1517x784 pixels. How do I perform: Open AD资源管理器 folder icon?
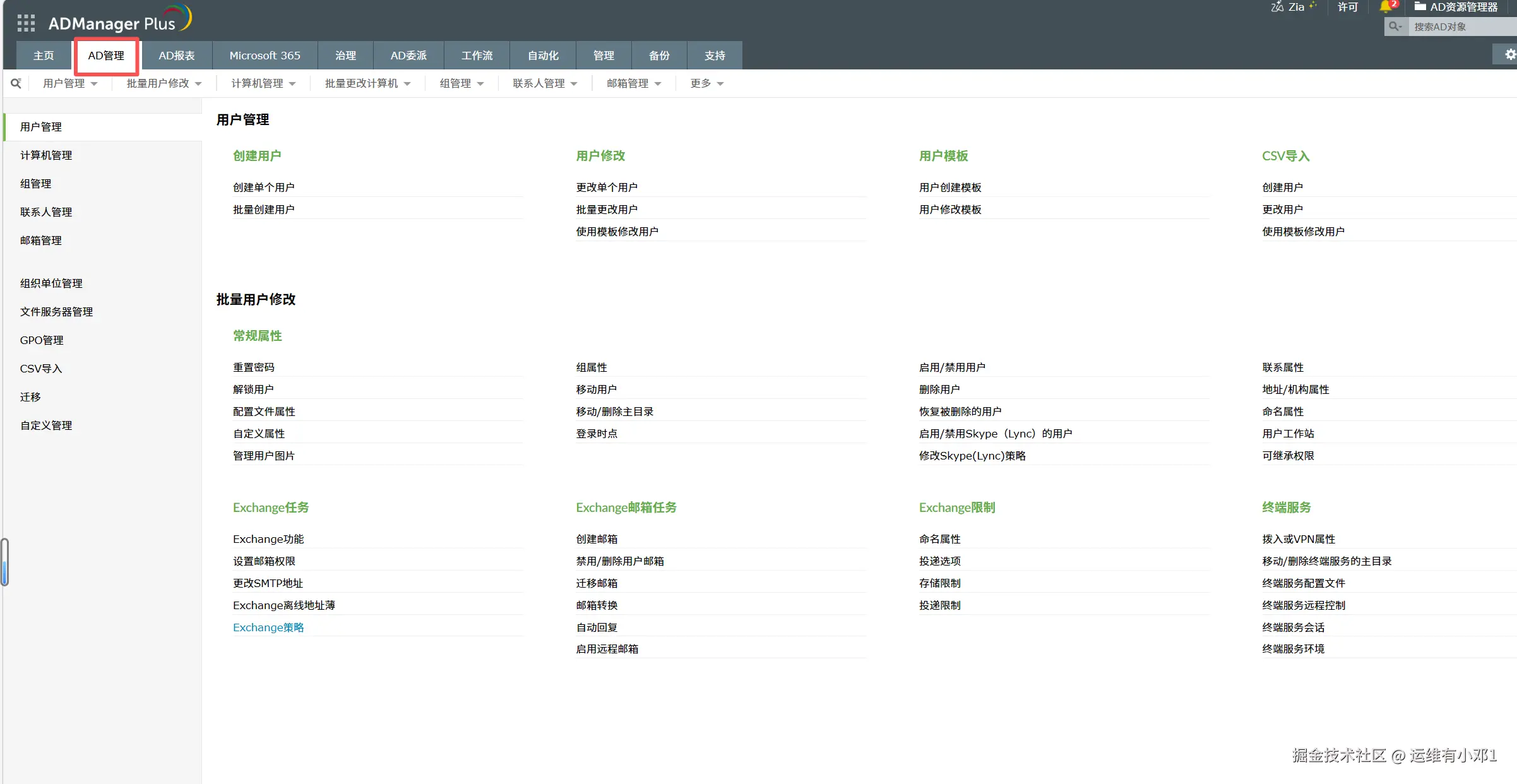(1420, 7)
